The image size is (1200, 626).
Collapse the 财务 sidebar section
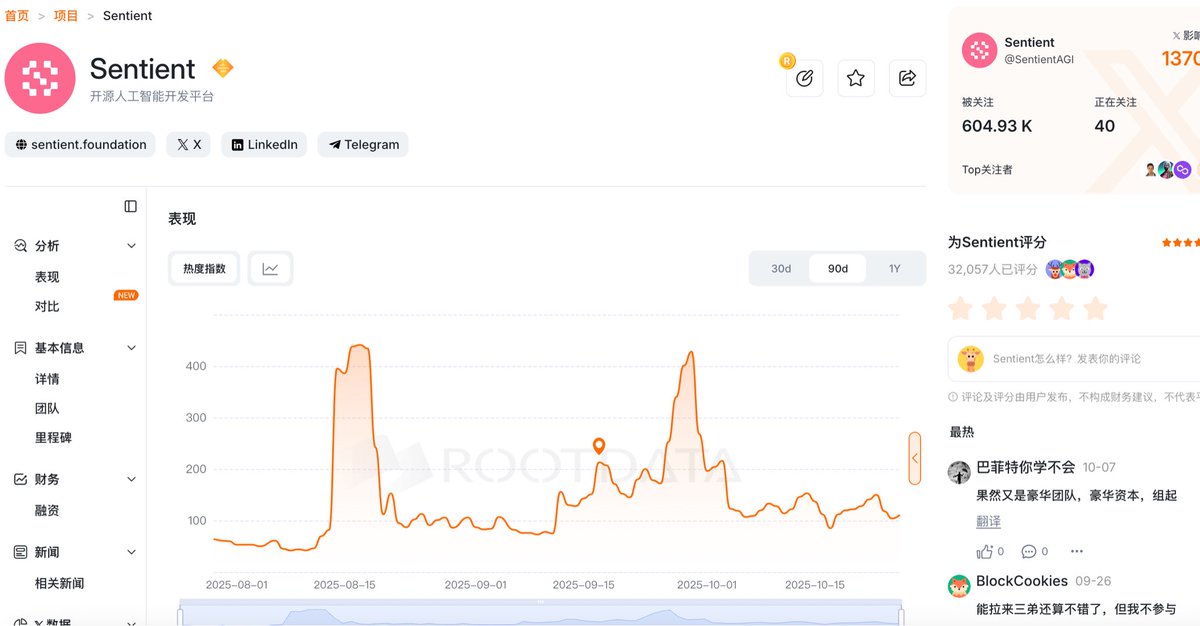[131, 480]
